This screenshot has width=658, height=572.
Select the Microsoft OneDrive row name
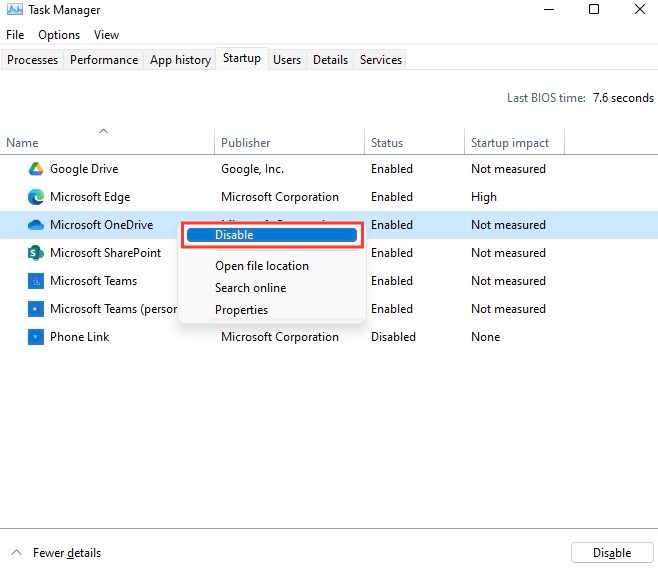click(x=102, y=225)
